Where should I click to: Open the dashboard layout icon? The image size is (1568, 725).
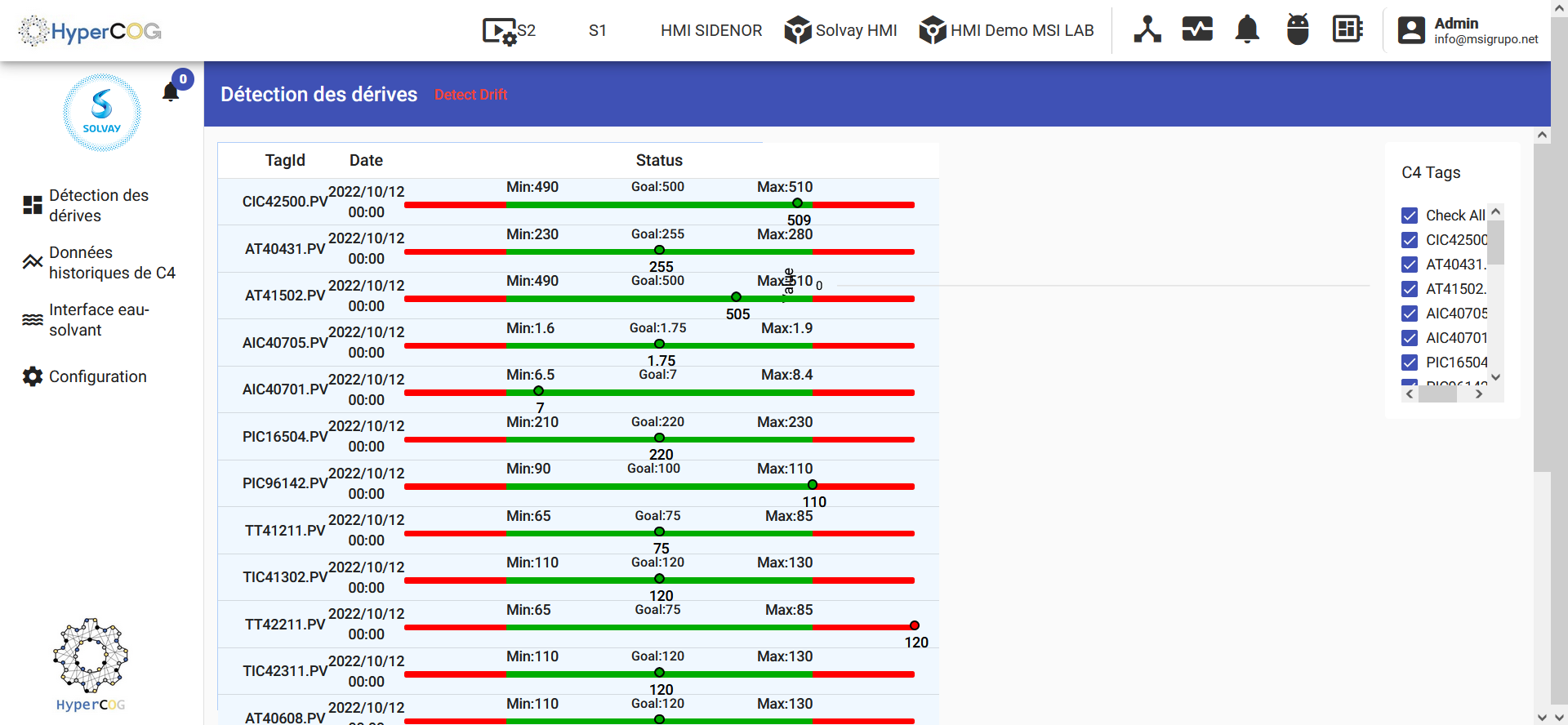[1347, 29]
